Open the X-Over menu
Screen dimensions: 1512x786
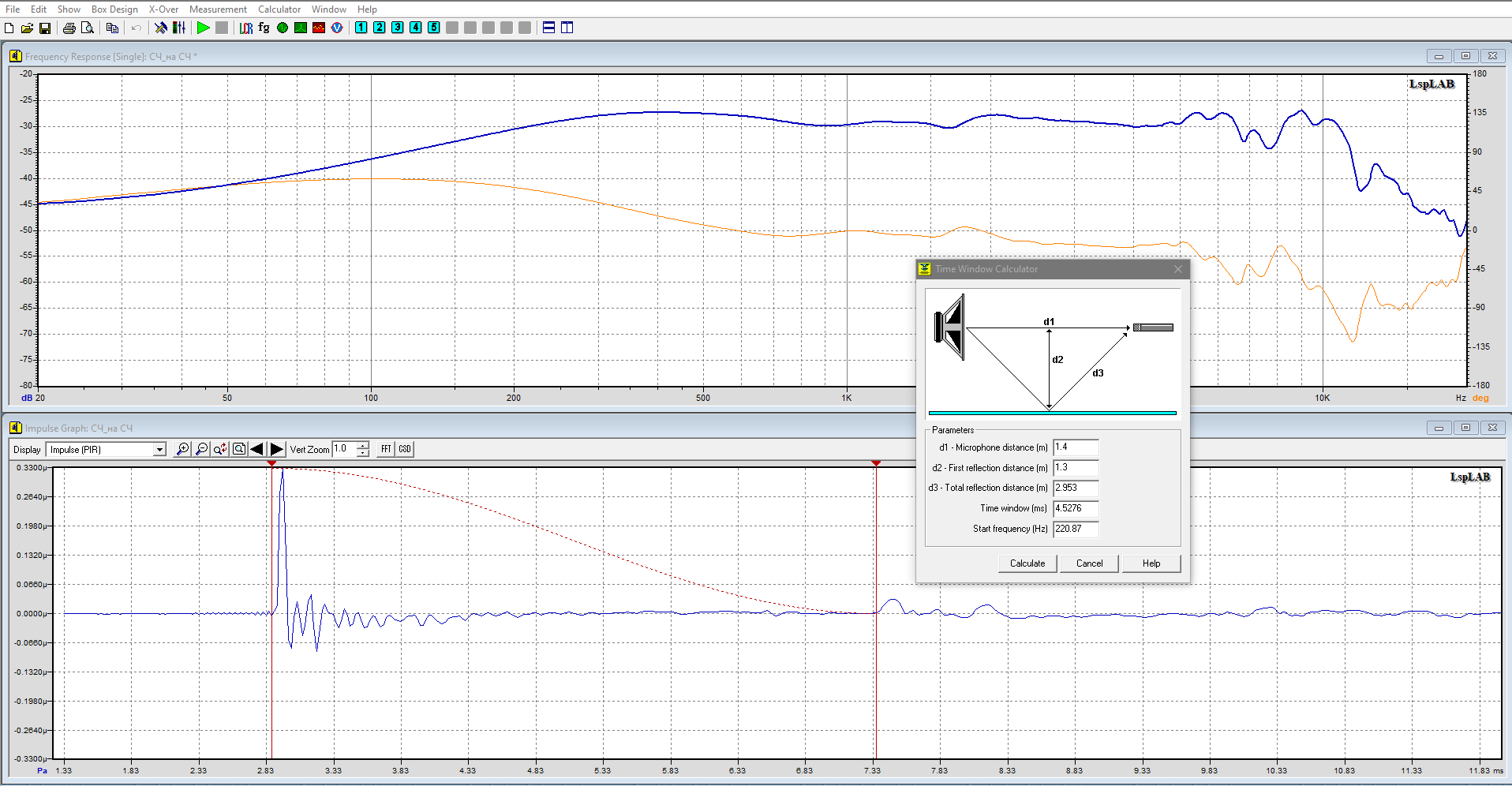[163, 9]
